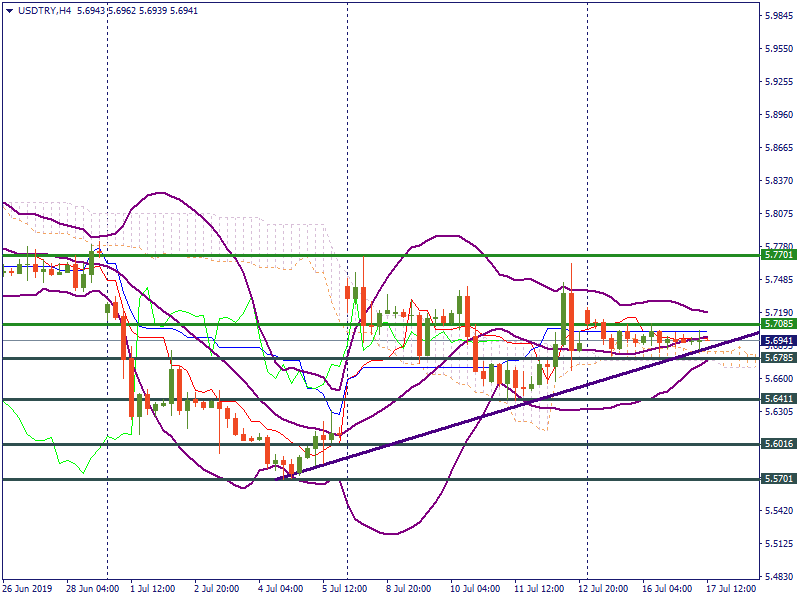Click the USDTRY,H4 chart title text
This screenshot has width=800, height=600.
click(x=45, y=9)
